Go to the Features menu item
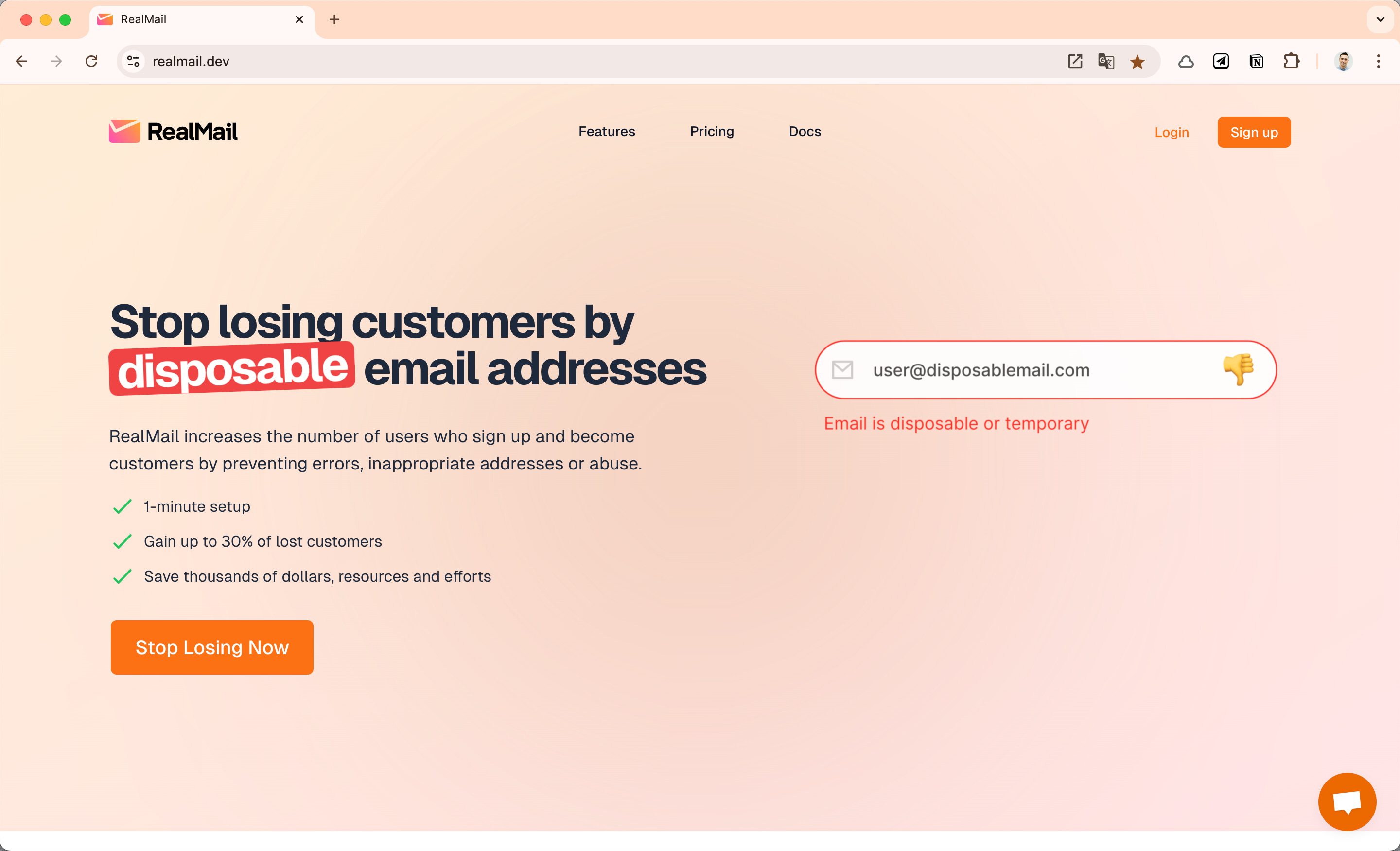This screenshot has height=851, width=1400. [x=606, y=131]
